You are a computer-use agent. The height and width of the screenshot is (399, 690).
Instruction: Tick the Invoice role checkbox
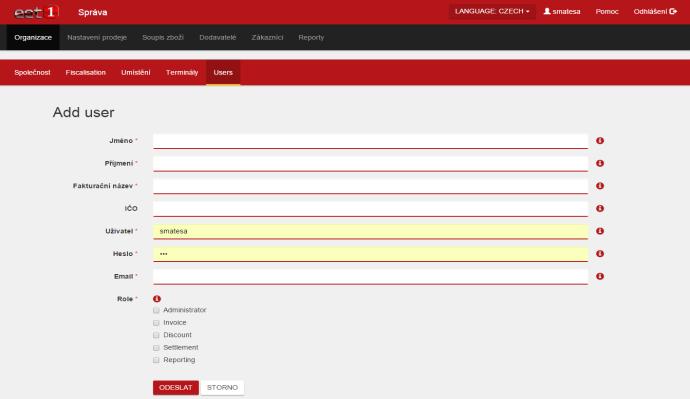(156, 323)
